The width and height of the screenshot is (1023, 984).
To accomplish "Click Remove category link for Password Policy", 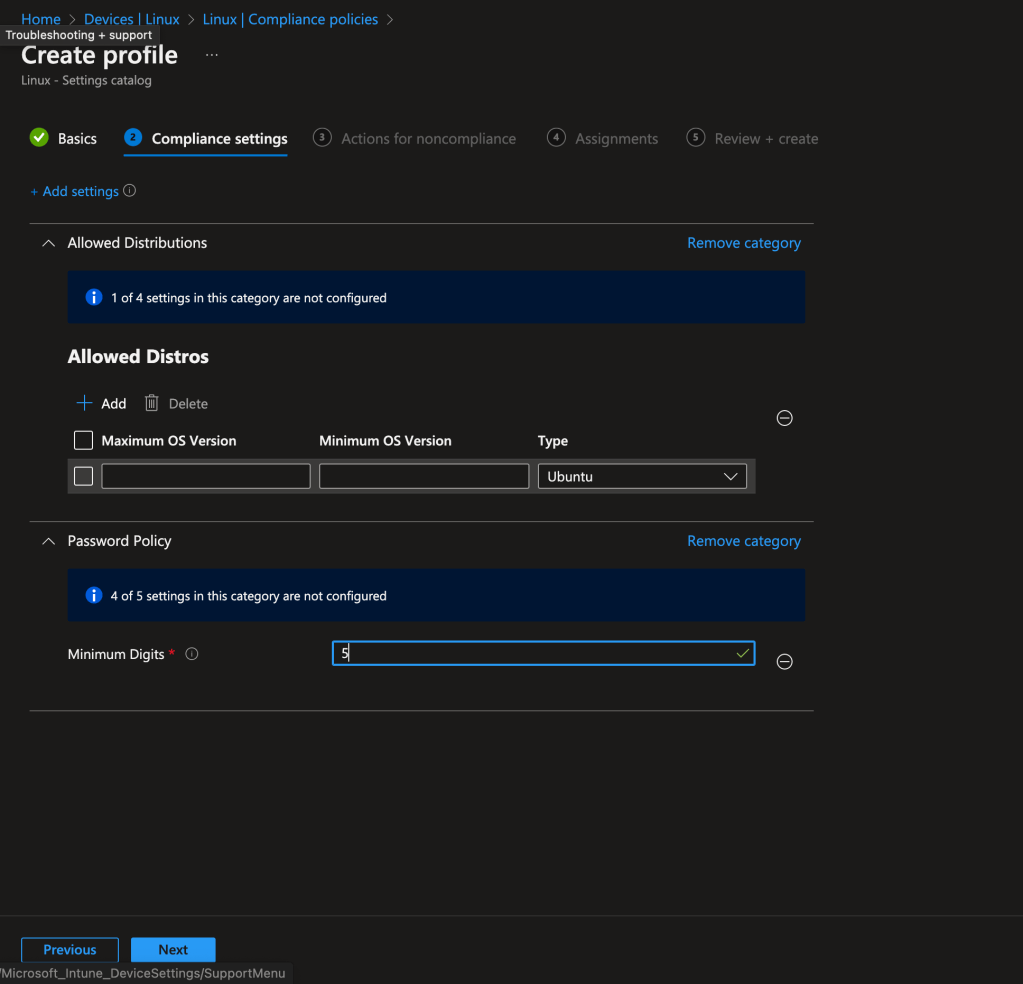I will click(744, 541).
